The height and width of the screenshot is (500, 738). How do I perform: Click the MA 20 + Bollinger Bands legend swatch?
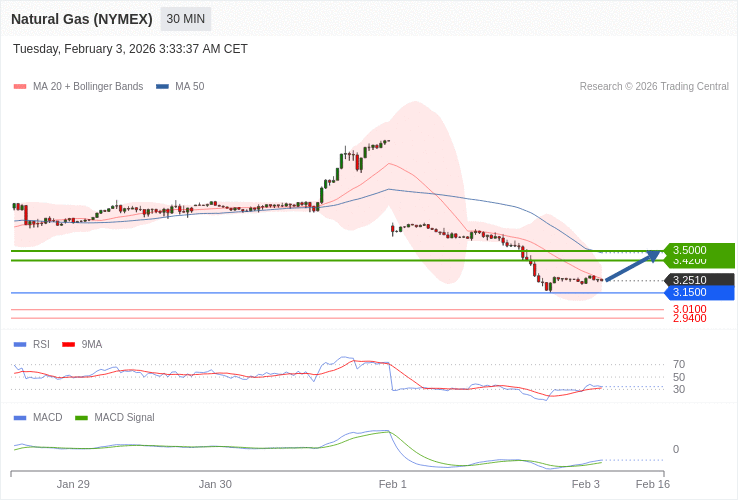(x=20, y=87)
